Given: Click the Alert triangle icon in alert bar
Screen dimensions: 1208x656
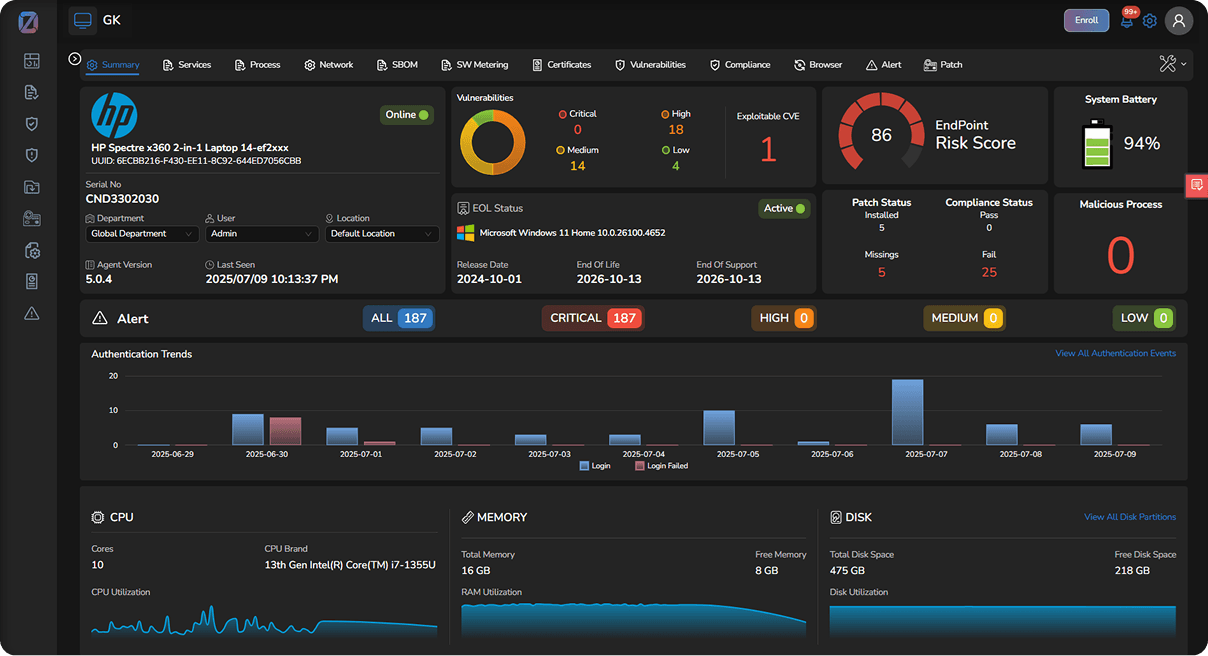Looking at the screenshot, I should 100,318.
